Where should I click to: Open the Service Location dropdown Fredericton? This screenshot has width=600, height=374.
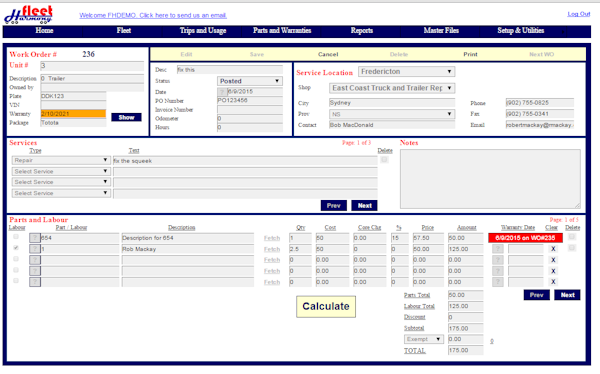point(406,72)
